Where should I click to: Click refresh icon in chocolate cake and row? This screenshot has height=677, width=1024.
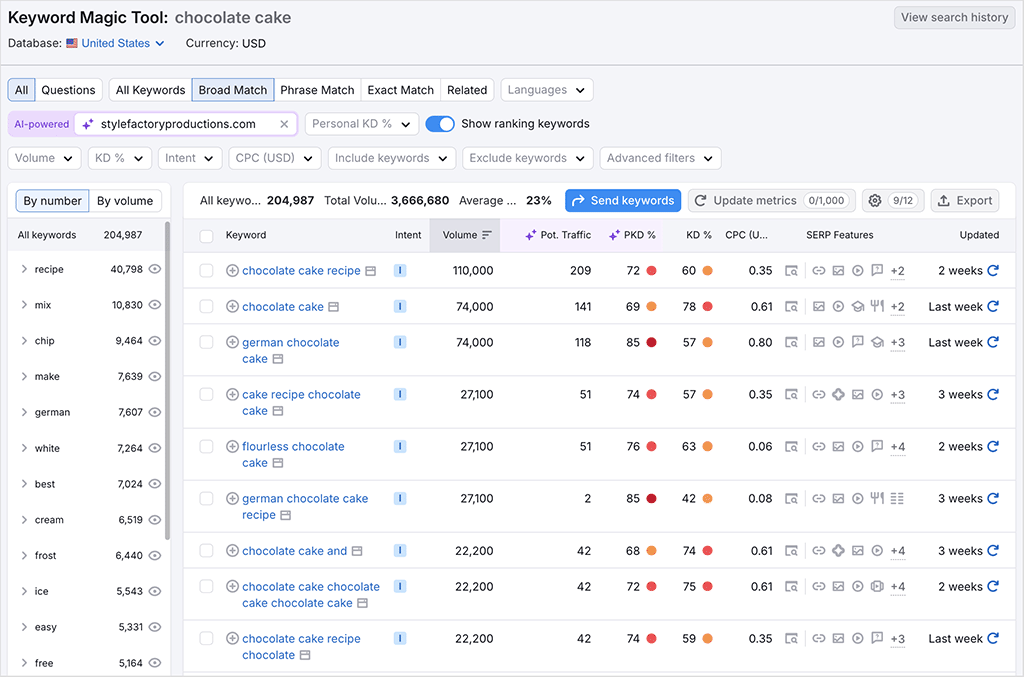point(993,551)
